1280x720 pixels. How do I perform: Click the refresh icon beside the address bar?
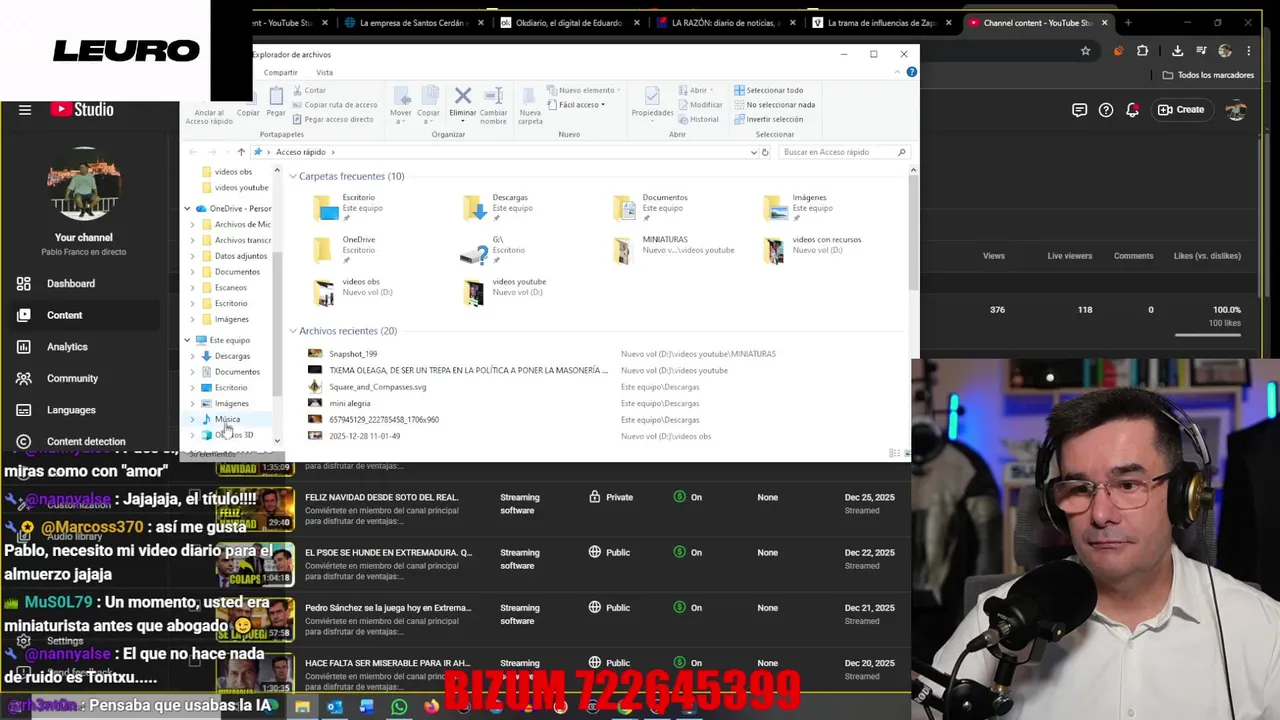[765, 152]
